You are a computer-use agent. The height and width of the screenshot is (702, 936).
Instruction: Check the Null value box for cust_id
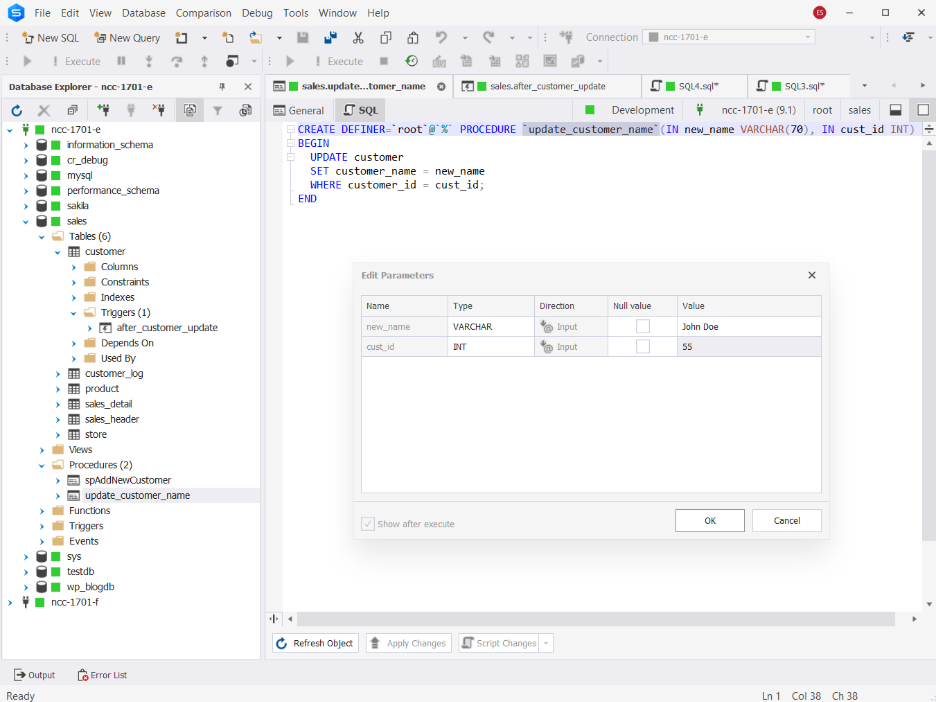click(x=642, y=346)
